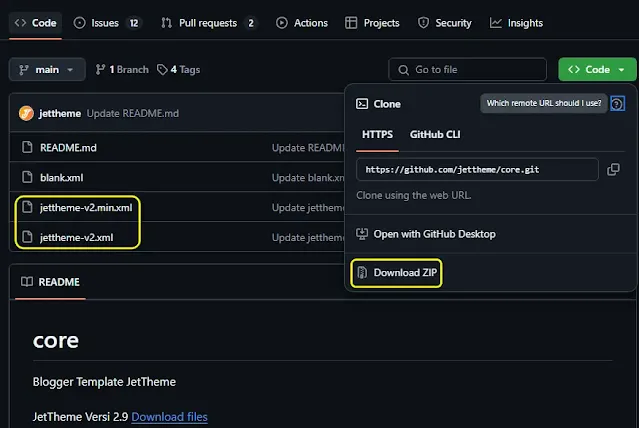Click the Clone terminal icon

click(362, 104)
